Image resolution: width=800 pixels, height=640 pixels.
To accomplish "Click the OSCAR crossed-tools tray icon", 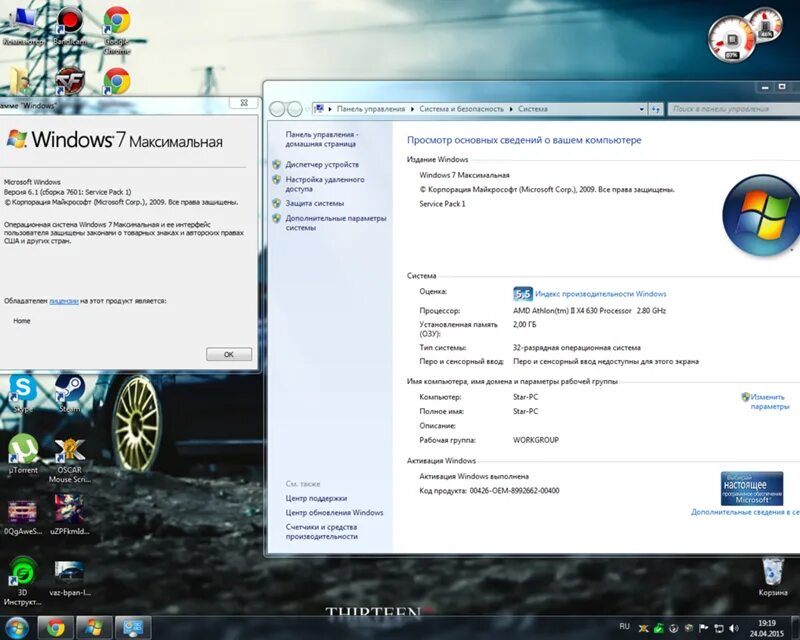I will (x=644, y=628).
